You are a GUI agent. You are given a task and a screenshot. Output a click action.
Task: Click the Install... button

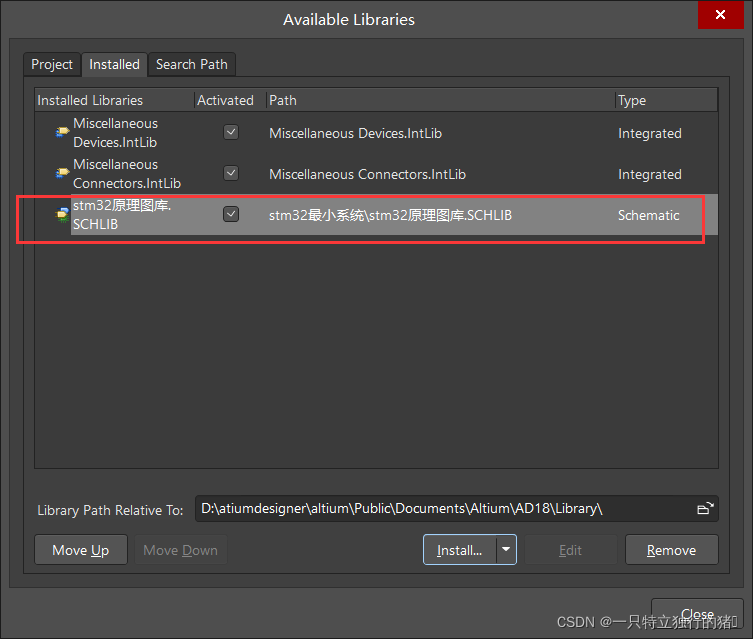click(x=460, y=550)
